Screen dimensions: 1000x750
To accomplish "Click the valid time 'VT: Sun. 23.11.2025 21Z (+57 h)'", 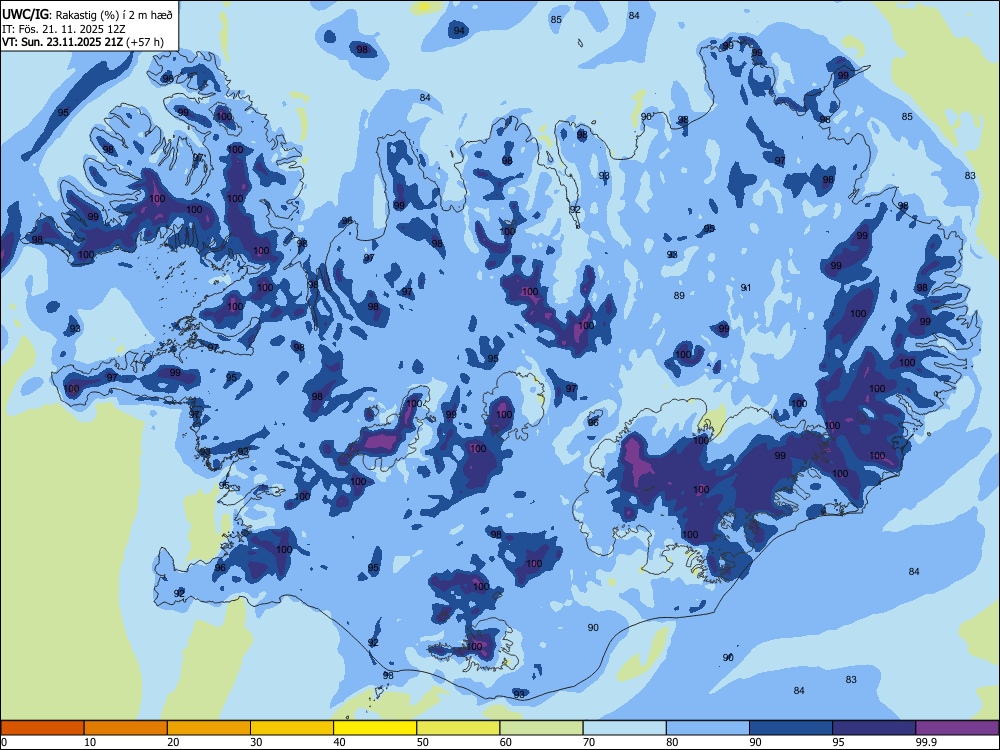I will (83, 42).
